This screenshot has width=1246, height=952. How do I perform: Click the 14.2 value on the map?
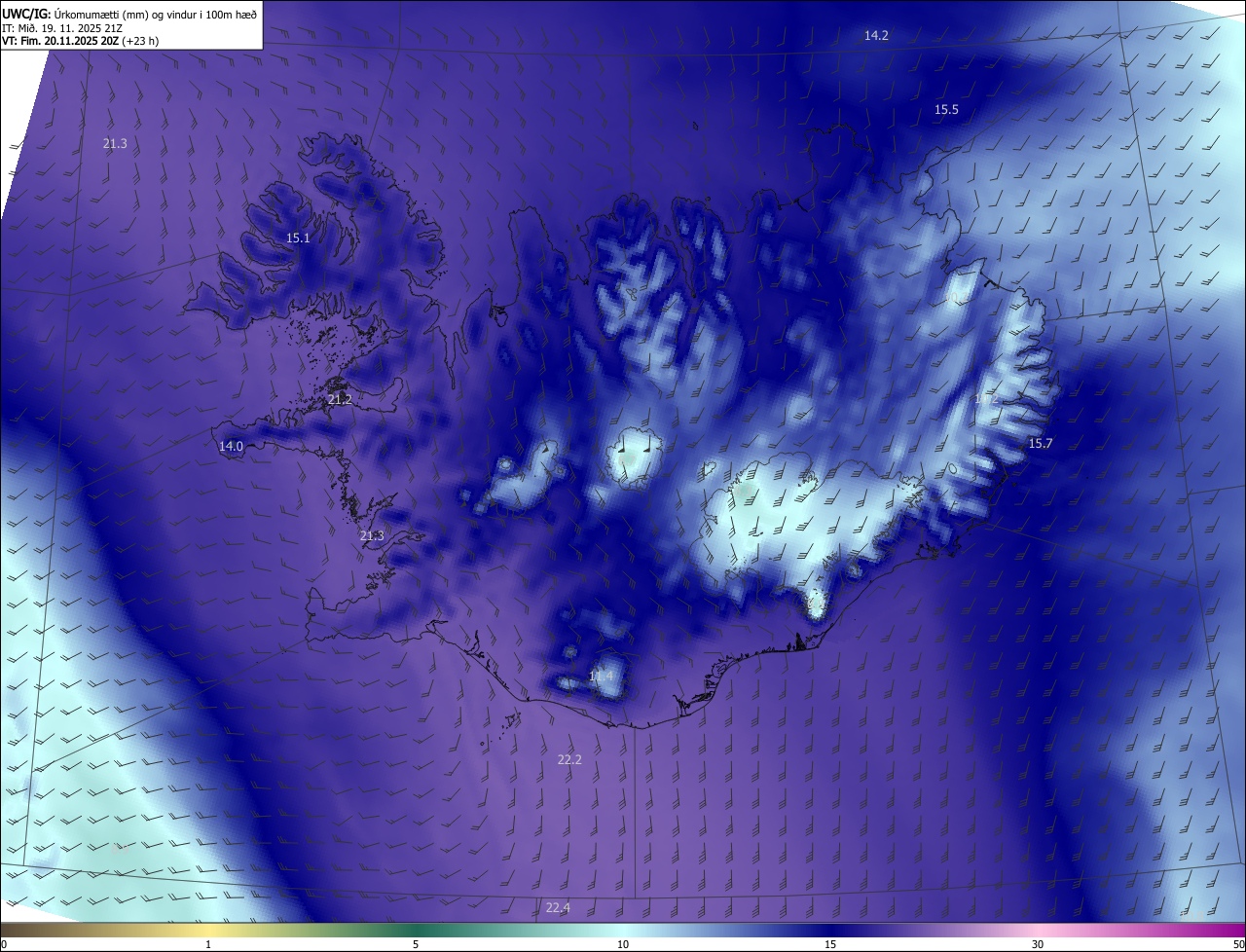(876, 35)
